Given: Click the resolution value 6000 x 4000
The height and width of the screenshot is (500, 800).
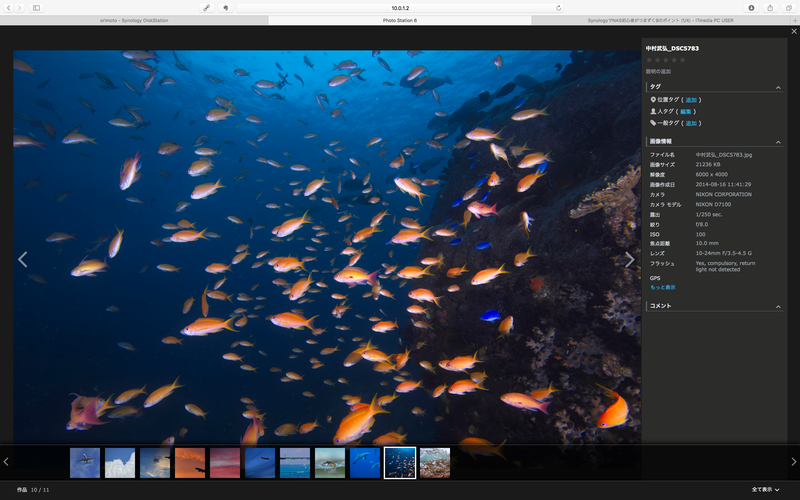Looking at the screenshot, I should (x=711, y=174).
